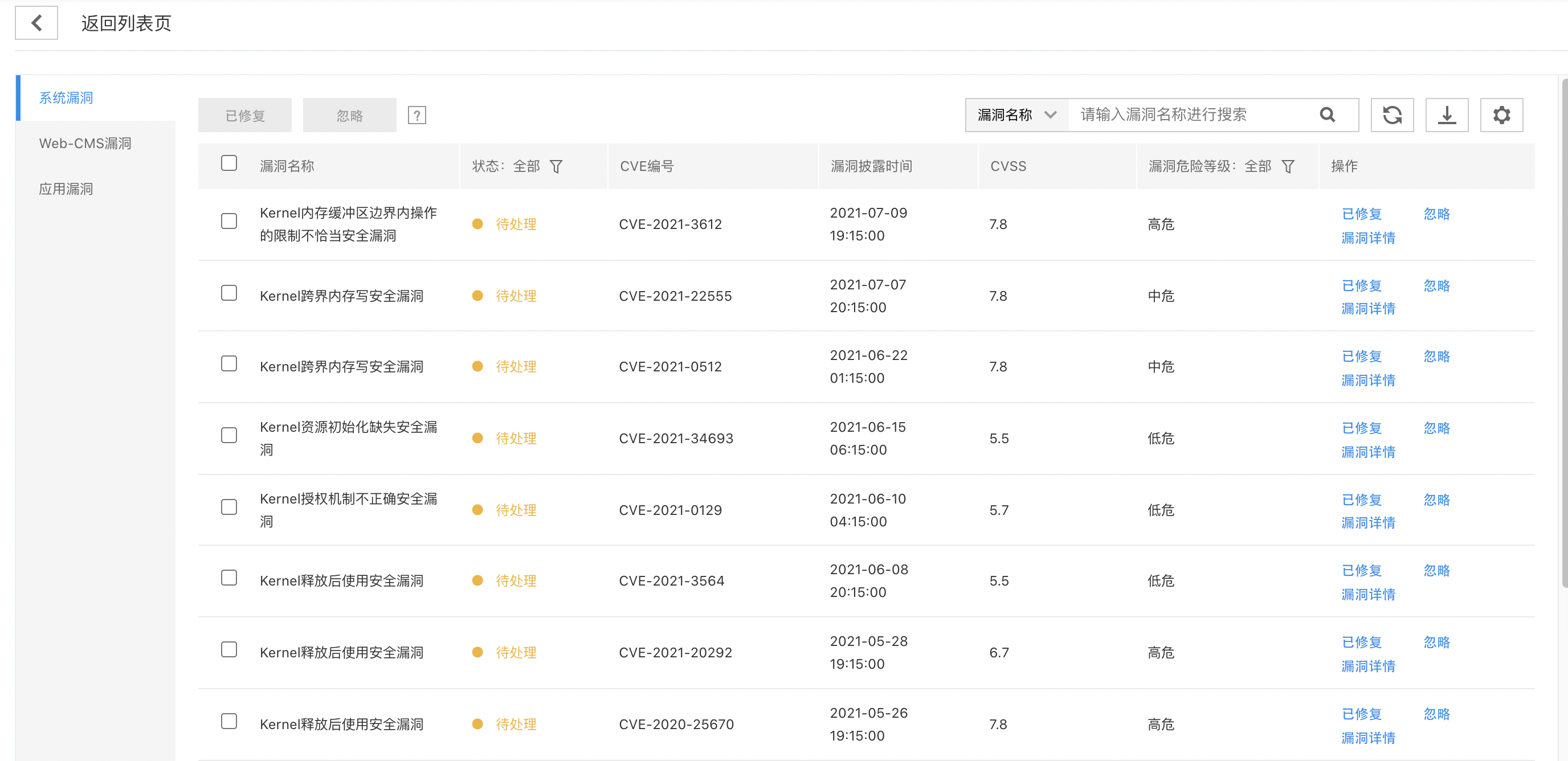Open the 漏洞名称 search type dropdown

(1016, 115)
